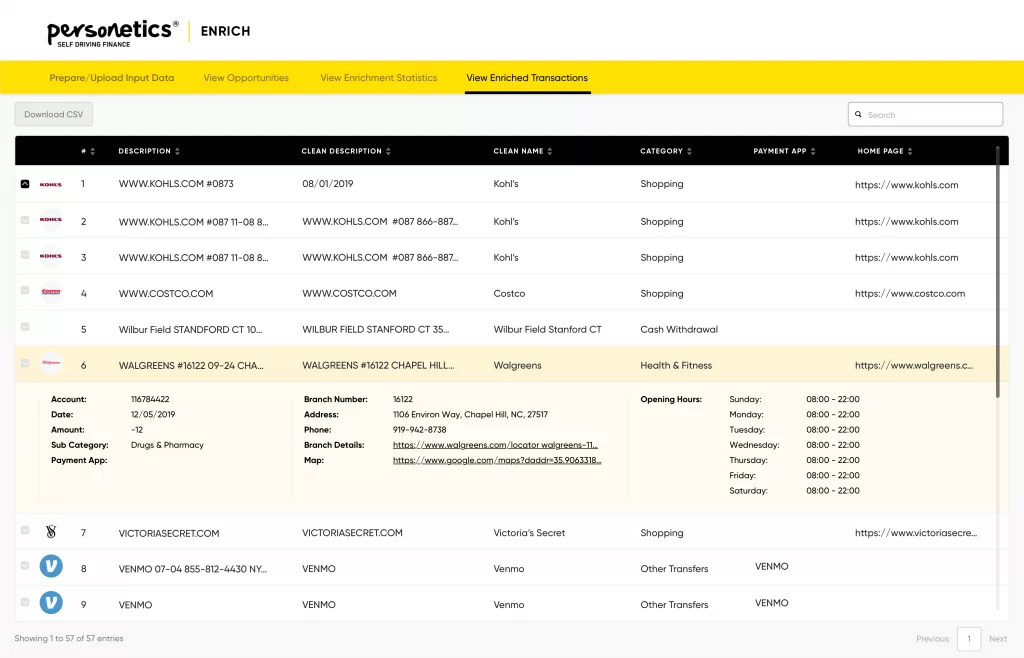
Task: Collapse row 1 using its checked toggle
Action: click(25, 184)
